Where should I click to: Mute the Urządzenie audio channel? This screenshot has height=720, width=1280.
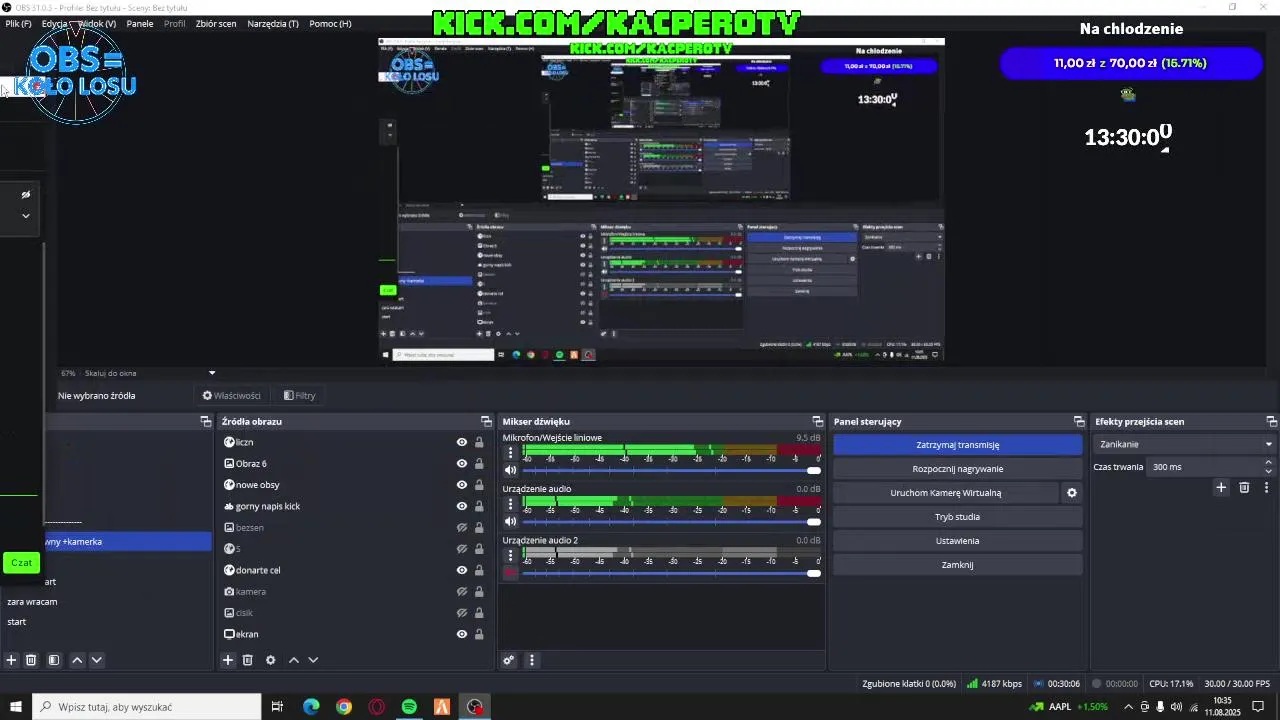pyautogui.click(x=511, y=521)
